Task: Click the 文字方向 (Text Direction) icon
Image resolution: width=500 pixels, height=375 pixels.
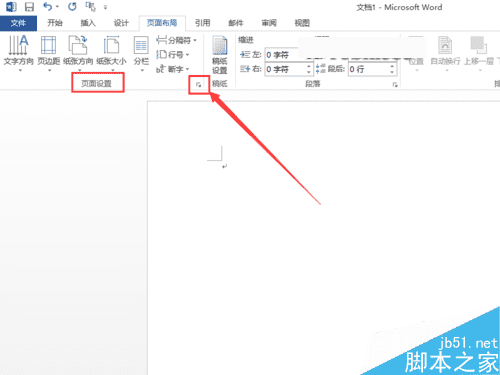Action: point(19,45)
